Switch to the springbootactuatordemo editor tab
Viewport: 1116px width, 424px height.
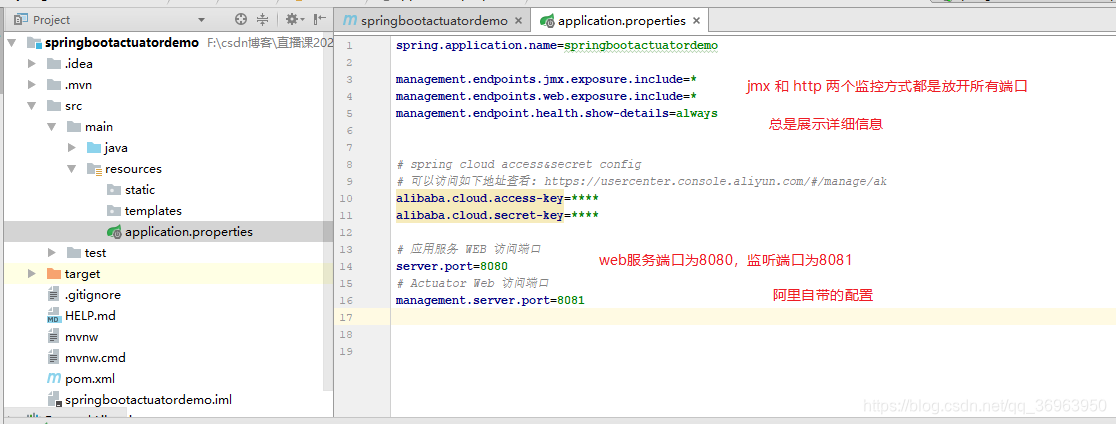pyautogui.click(x=433, y=21)
